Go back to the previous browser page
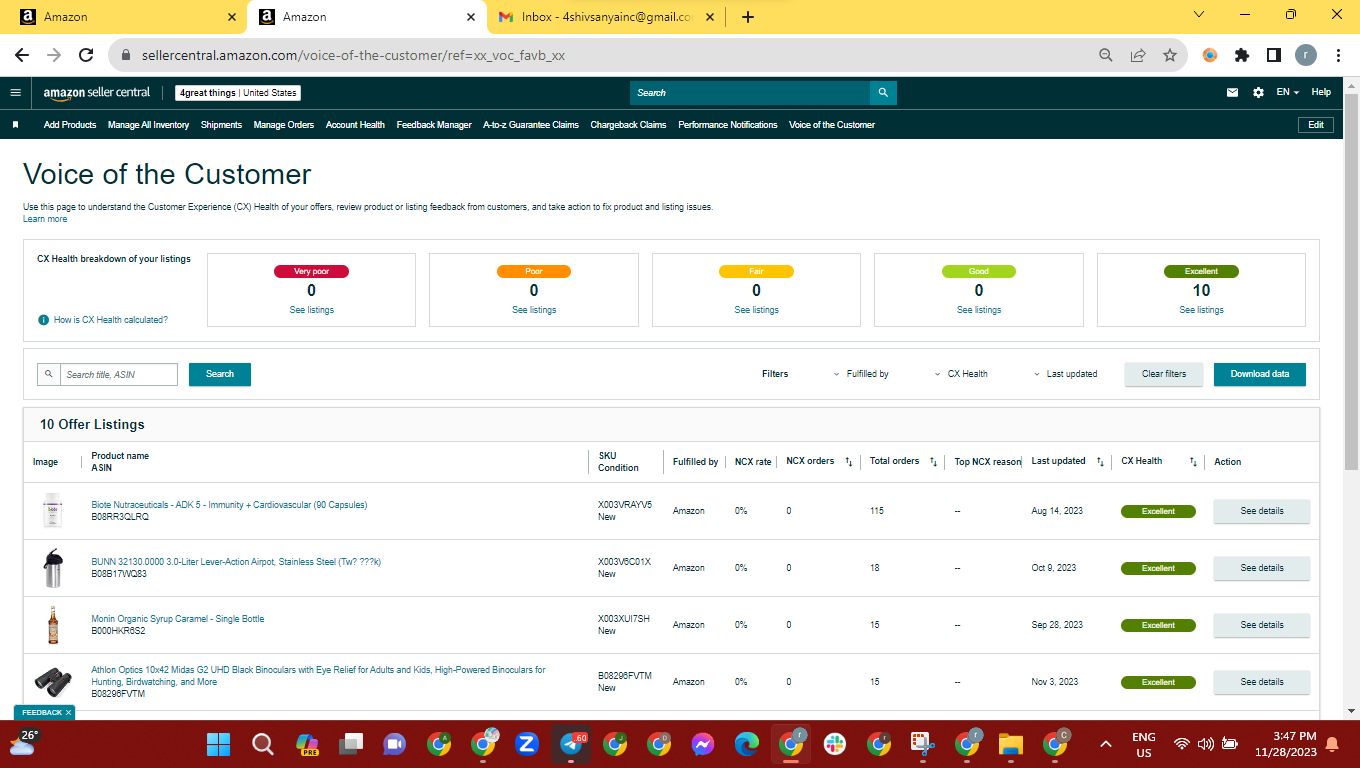The width and height of the screenshot is (1360, 768). (x=22, y=56)
